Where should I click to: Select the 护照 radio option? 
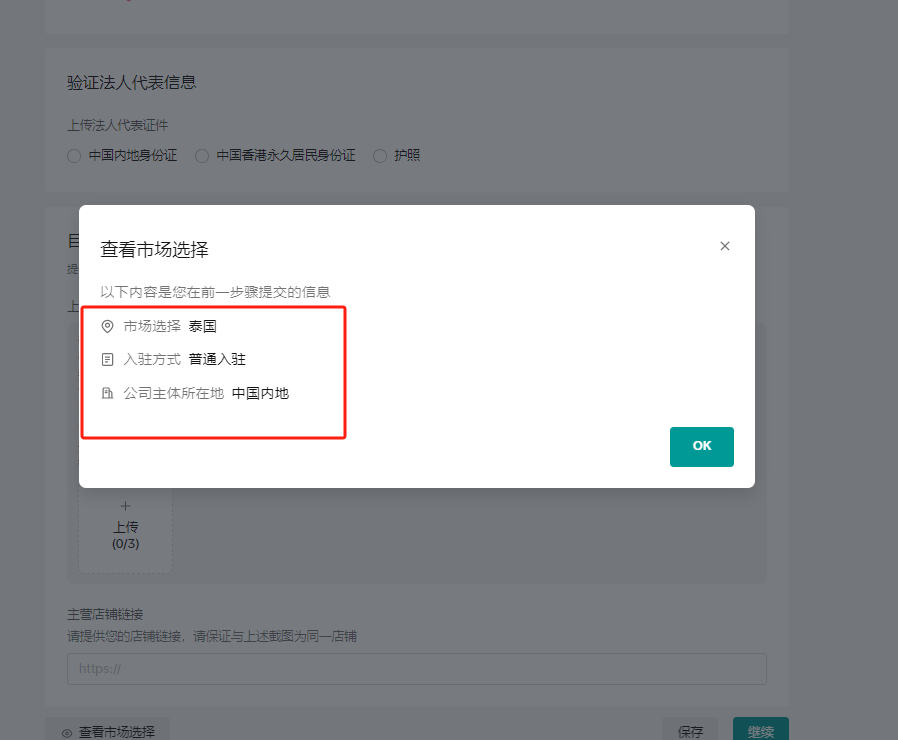[x=379, y=155]
